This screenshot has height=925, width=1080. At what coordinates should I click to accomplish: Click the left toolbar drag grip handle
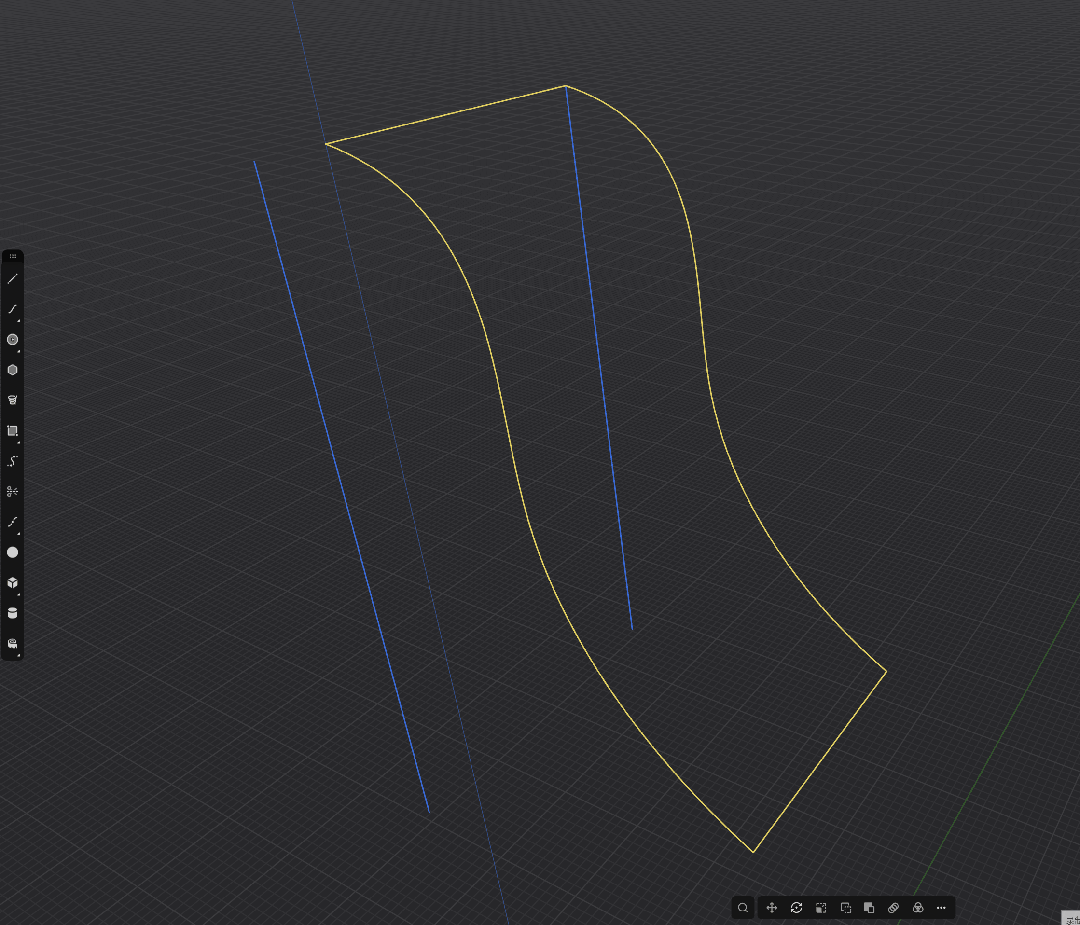pyautogui.click(x=12, y=256)
